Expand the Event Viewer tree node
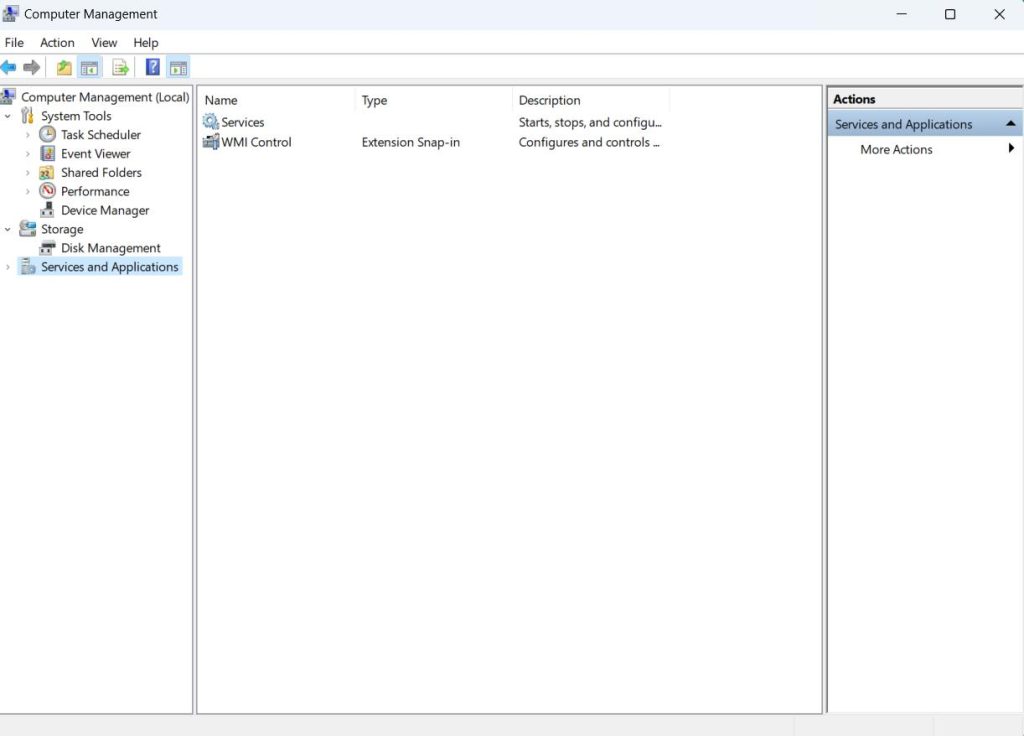The image size is (1024, 736). pos(27,154)
